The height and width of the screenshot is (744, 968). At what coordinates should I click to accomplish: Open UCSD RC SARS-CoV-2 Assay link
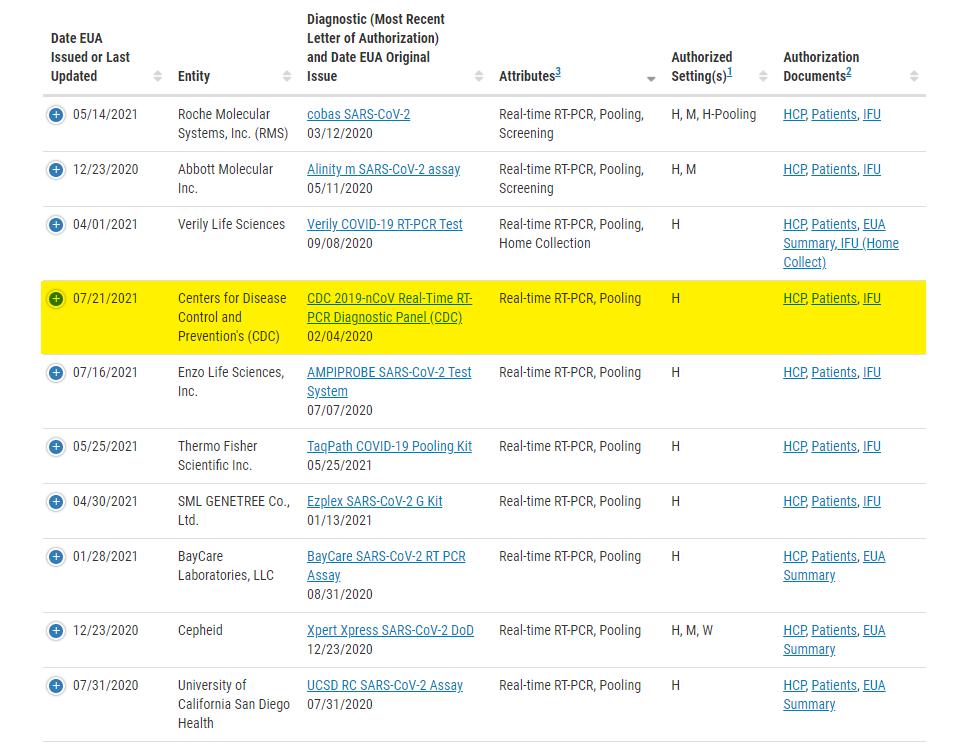click(x=385, y=685)
